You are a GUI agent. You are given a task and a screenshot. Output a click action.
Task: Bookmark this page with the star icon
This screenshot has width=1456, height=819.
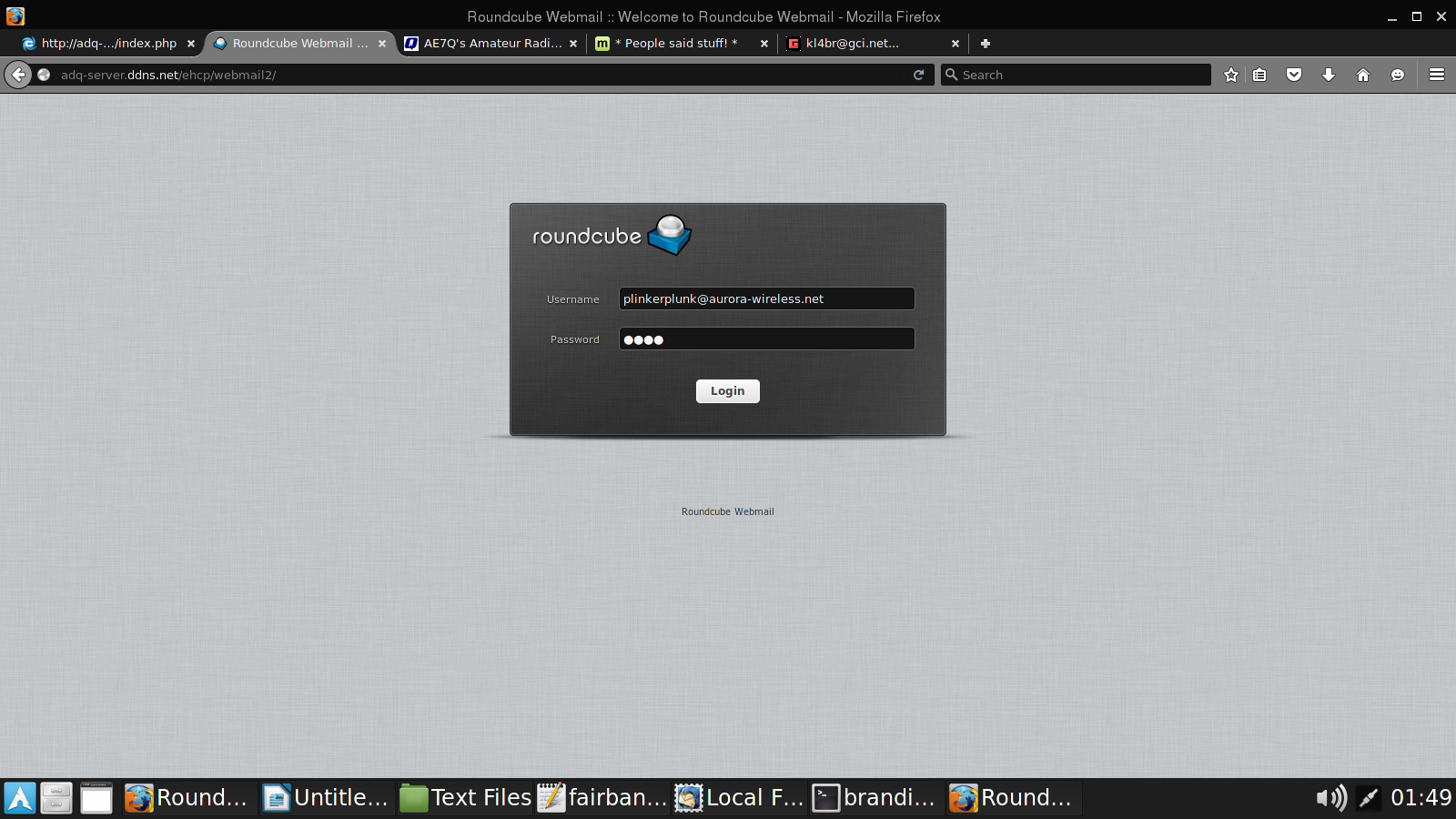(x=1231, y=75)
